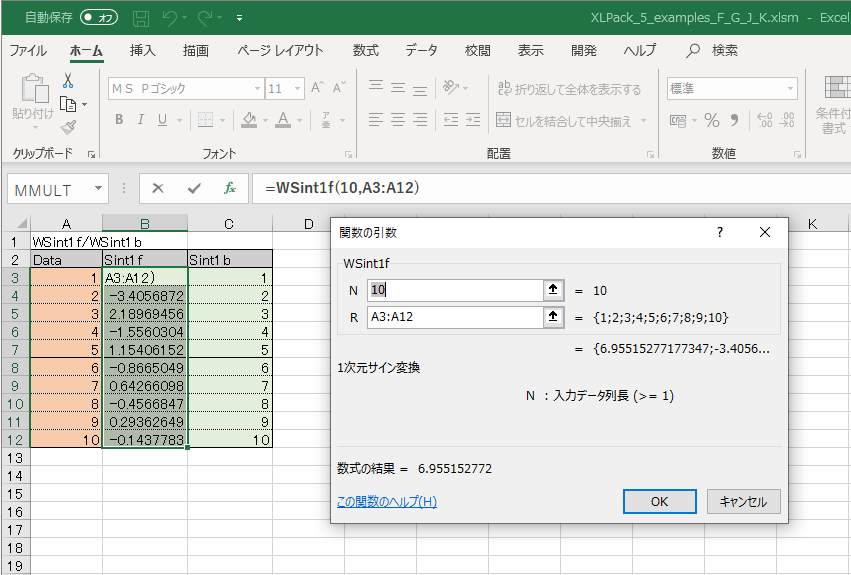
Task: Click the insert function fx icon
Action: tap(229, 188)
